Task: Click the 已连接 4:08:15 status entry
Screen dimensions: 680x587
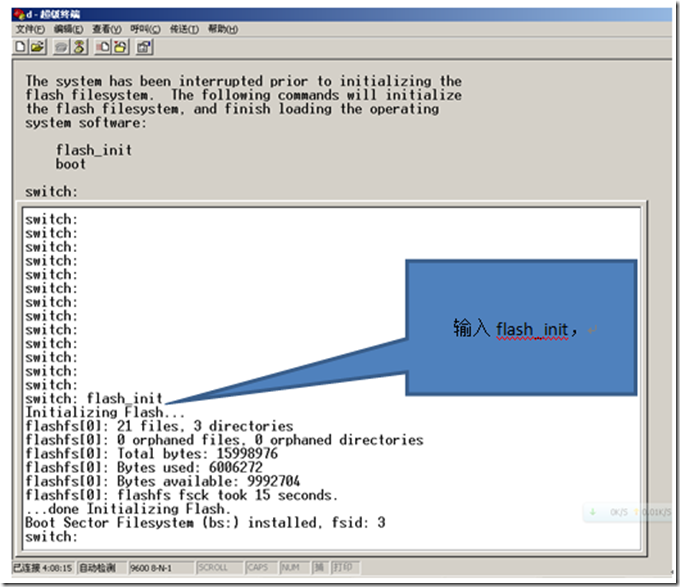Action: pos(42,567)
